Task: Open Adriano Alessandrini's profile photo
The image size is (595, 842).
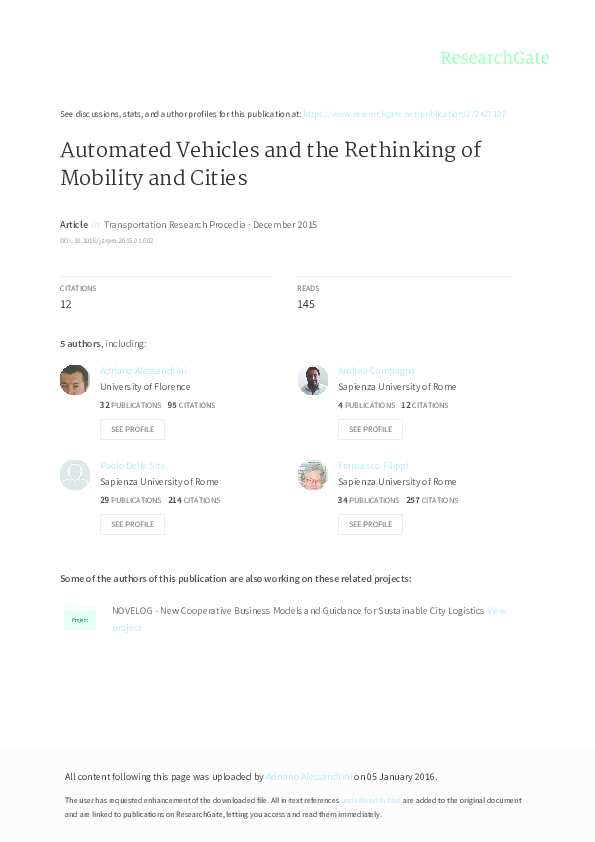Action: (74, 380)
